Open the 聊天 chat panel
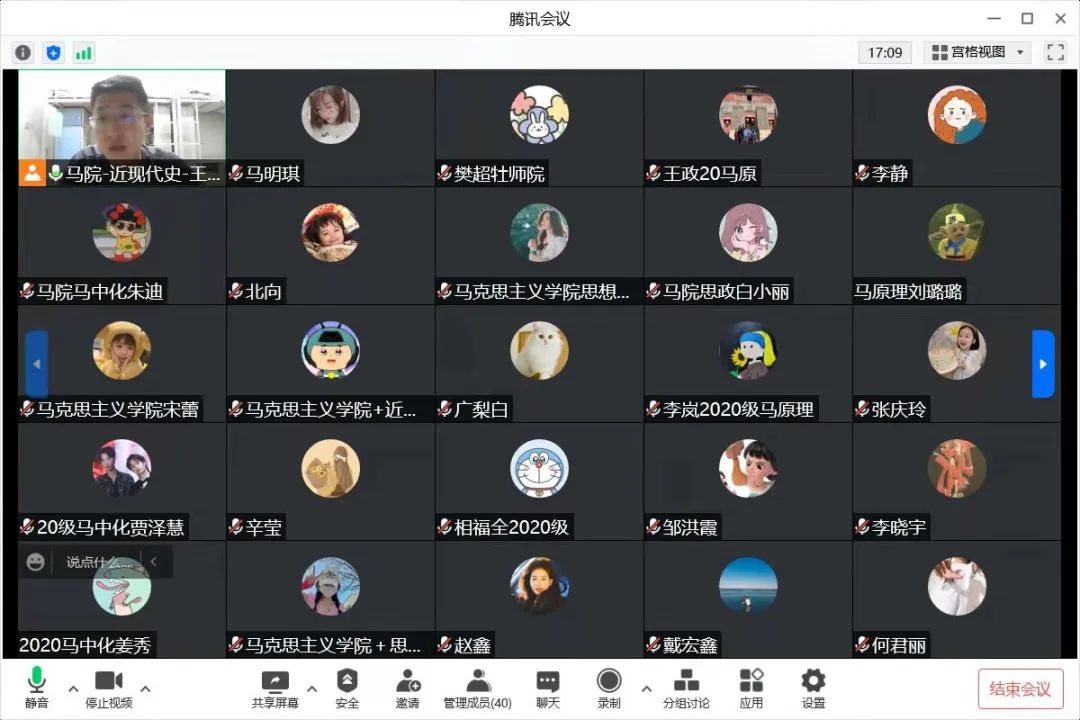 point(548,688)
